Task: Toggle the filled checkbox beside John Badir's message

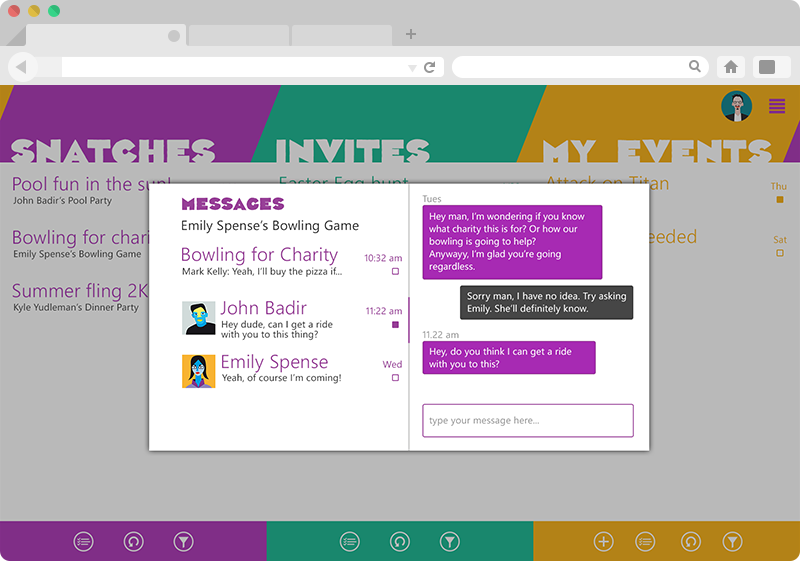Action: point(395,325)
